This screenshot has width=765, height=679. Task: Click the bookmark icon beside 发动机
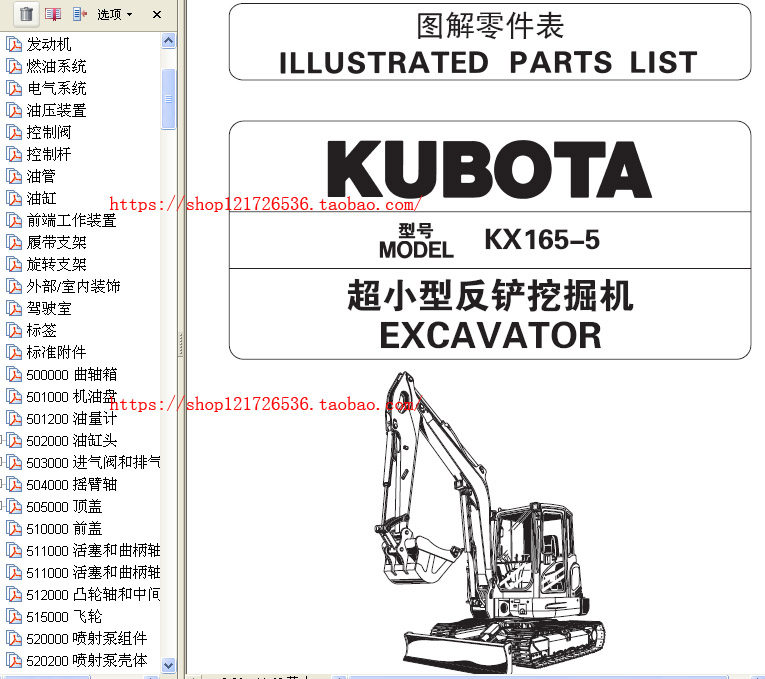click(14, 44)
